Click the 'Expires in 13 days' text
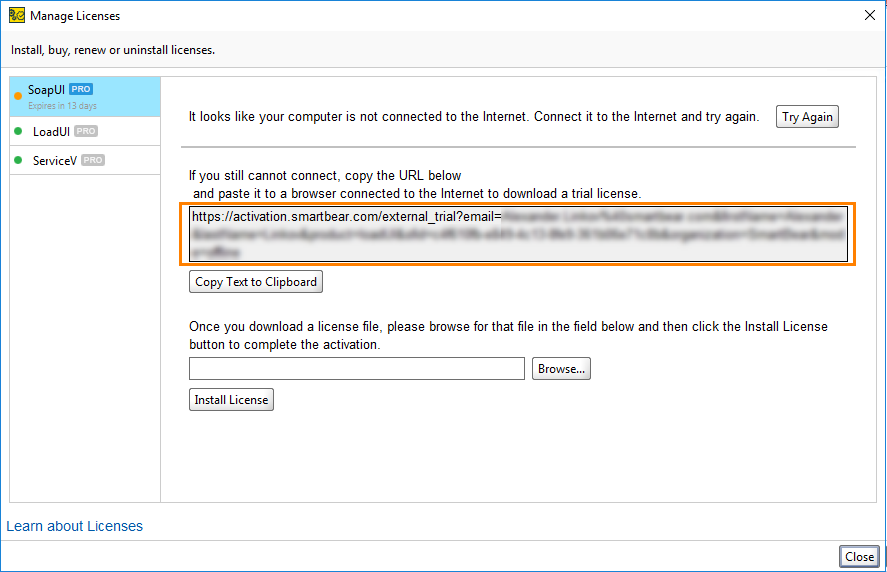Image resolution: width=887 pixels, height=572 pixels. click(63, 106)
